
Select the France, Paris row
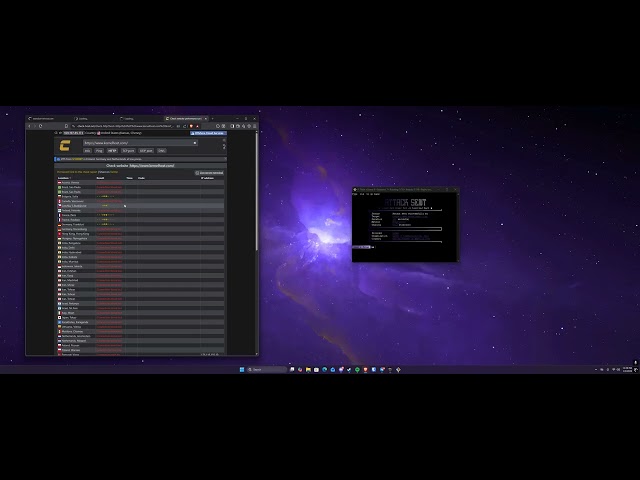[140, 215]
